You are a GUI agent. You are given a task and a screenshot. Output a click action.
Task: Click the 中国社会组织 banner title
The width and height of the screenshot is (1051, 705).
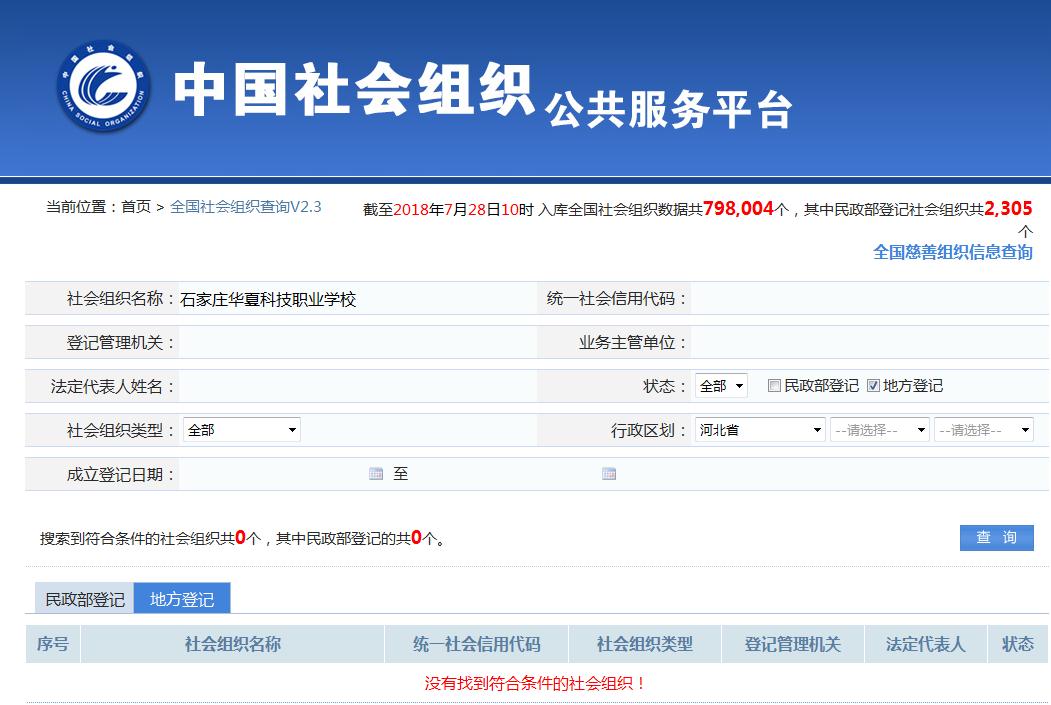click(x=354, y=89)
